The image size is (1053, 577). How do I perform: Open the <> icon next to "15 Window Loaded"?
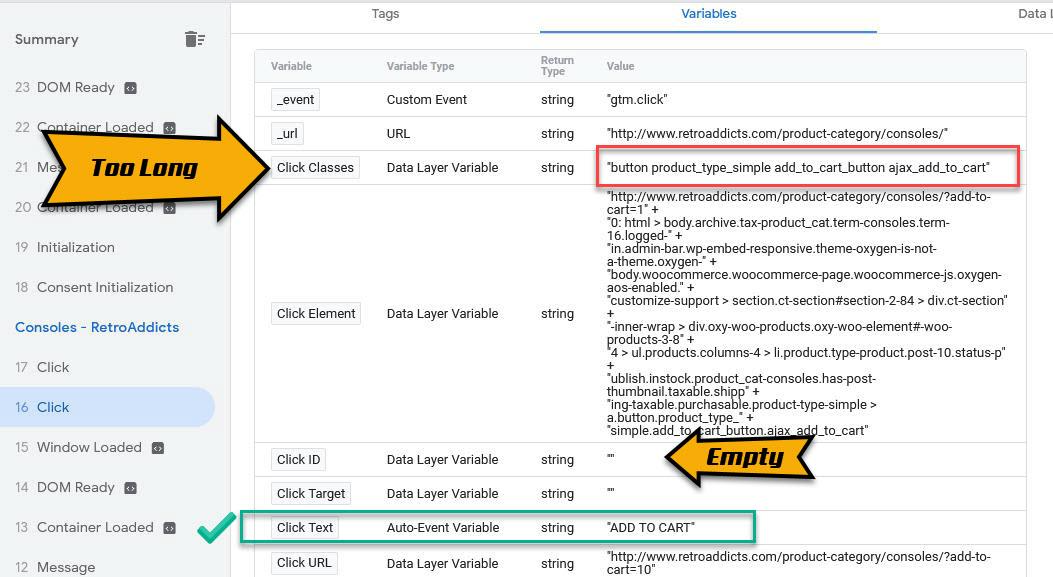coord(159,447)
